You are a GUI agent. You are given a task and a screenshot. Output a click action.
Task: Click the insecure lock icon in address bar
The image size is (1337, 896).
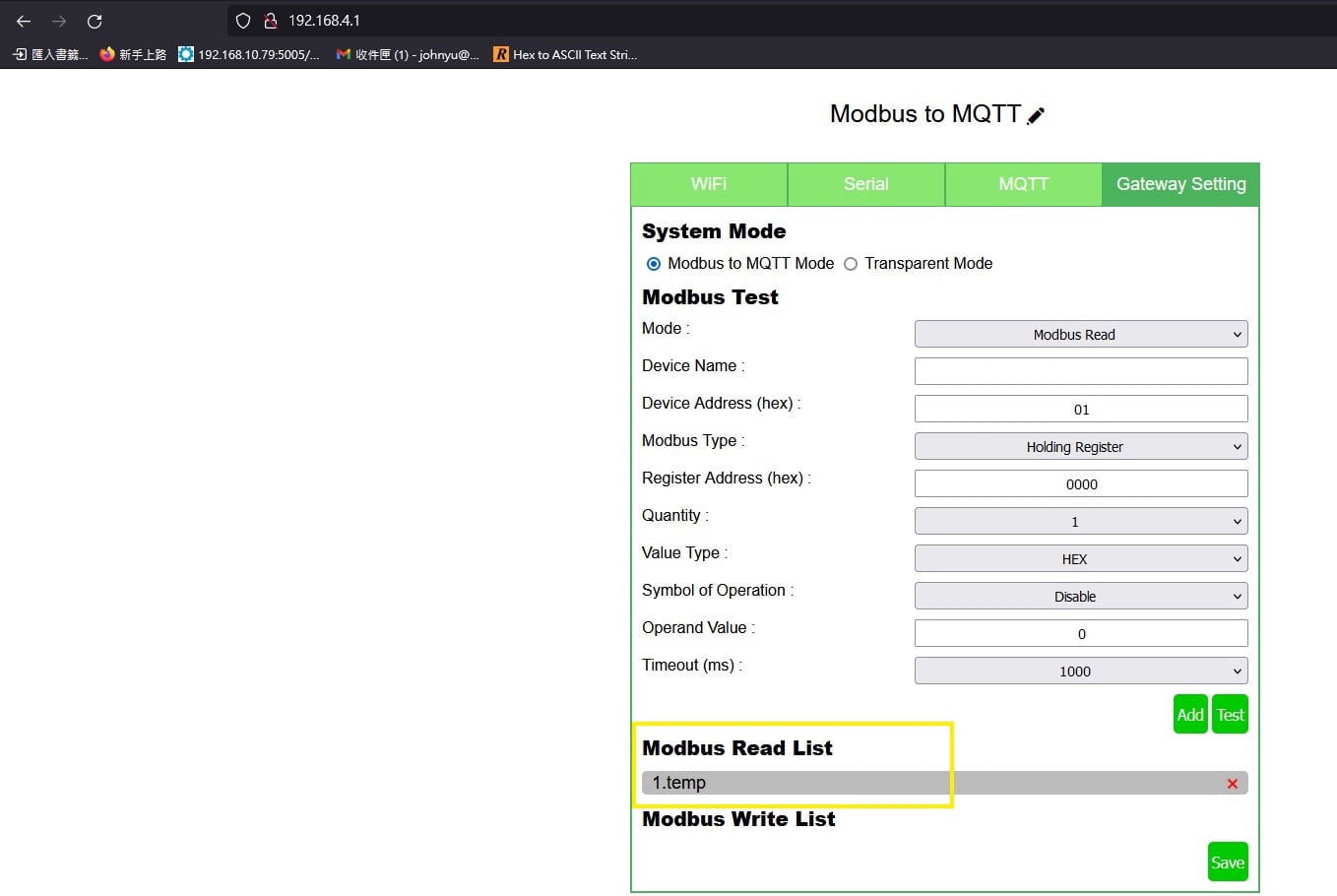[x=270, y=21]
